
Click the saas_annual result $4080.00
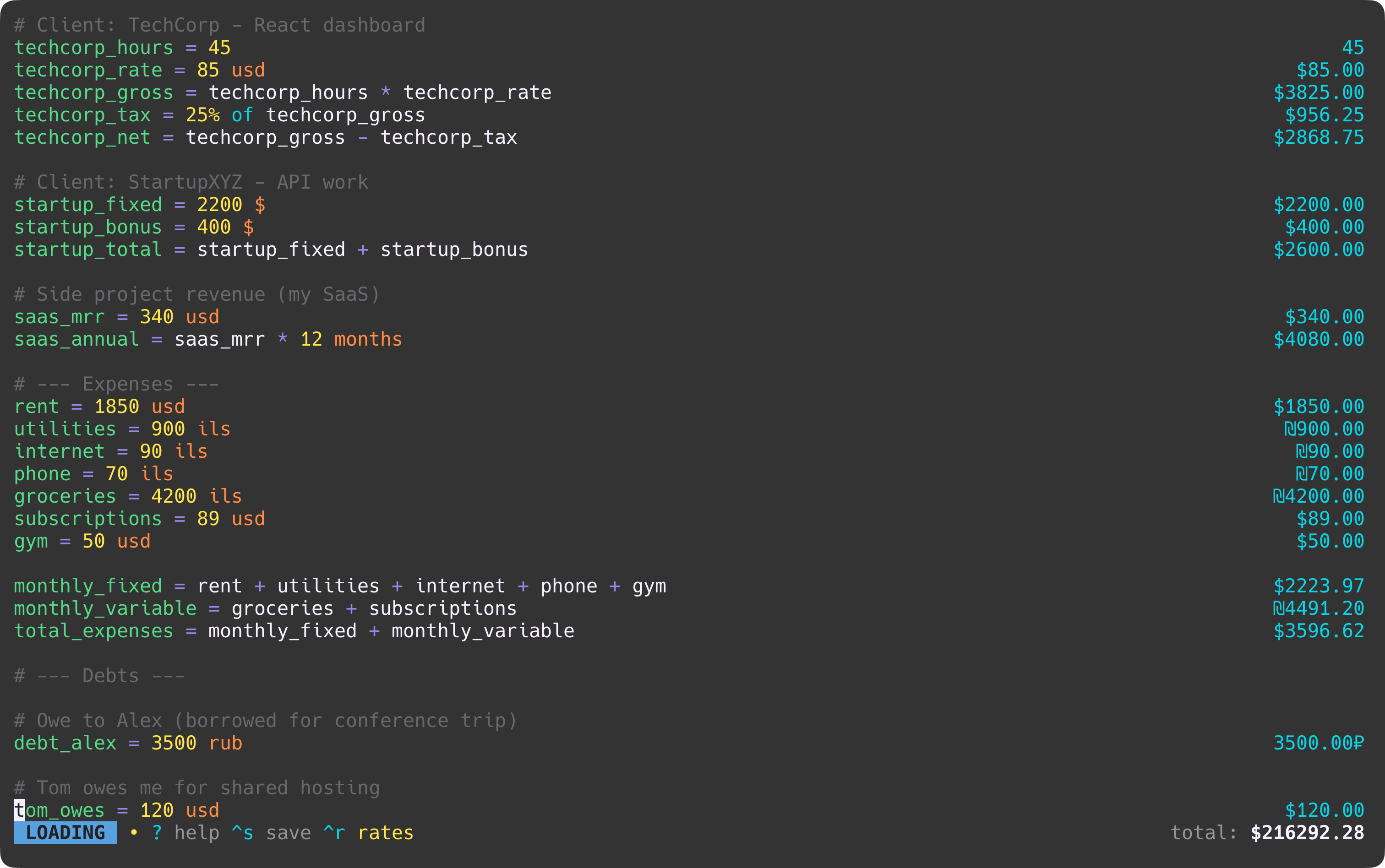click(1319, 339)
